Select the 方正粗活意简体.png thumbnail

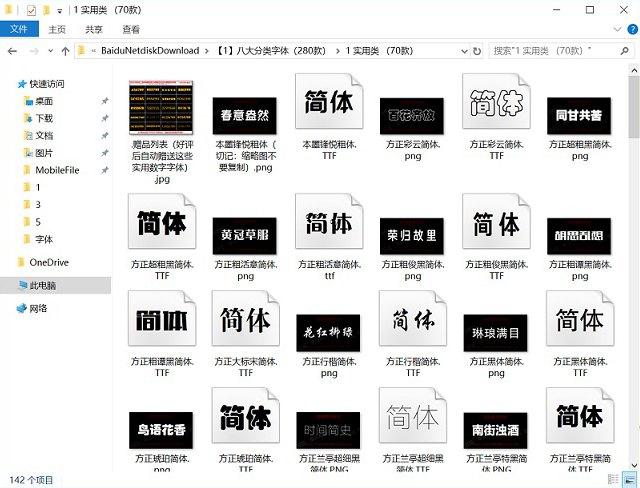click(245, 236)
